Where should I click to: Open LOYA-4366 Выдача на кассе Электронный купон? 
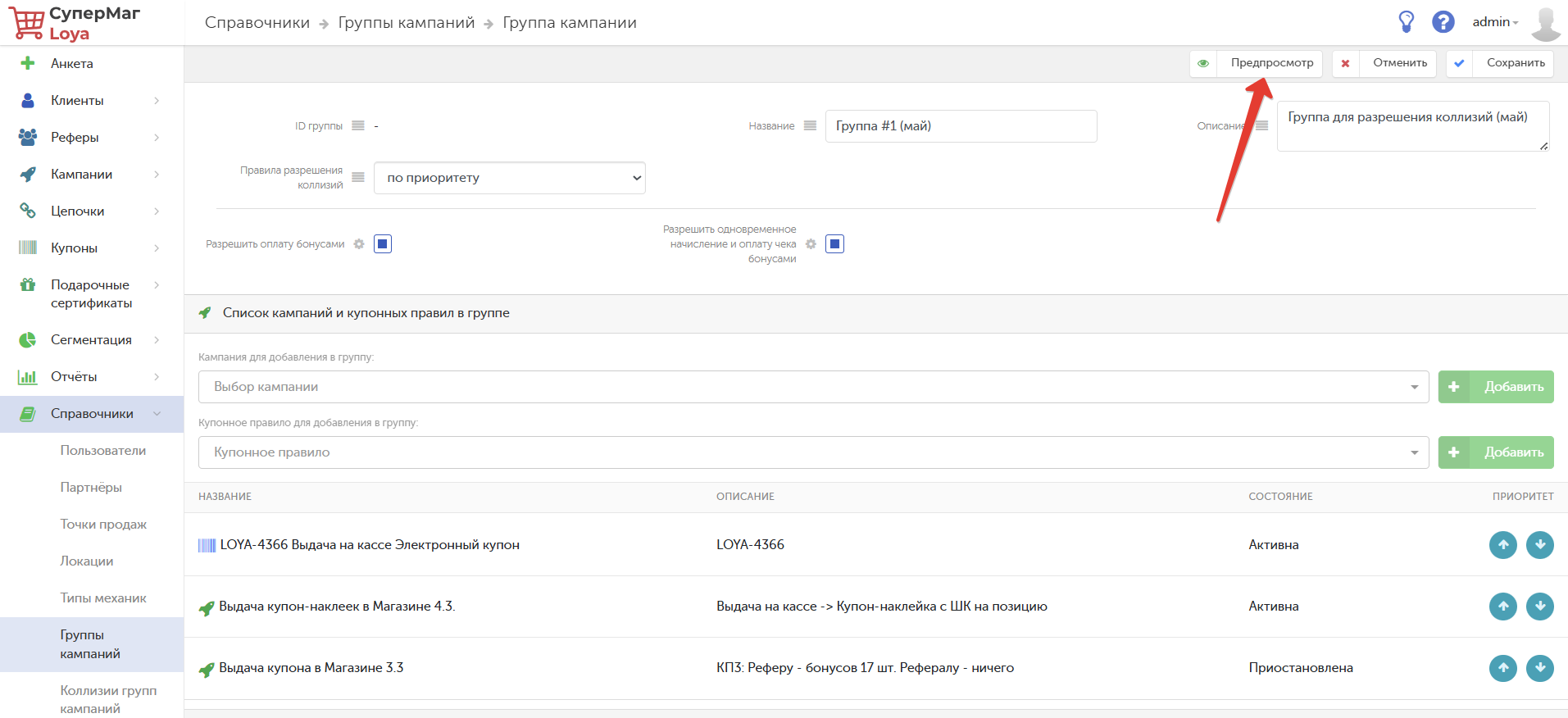click(370, 545)
